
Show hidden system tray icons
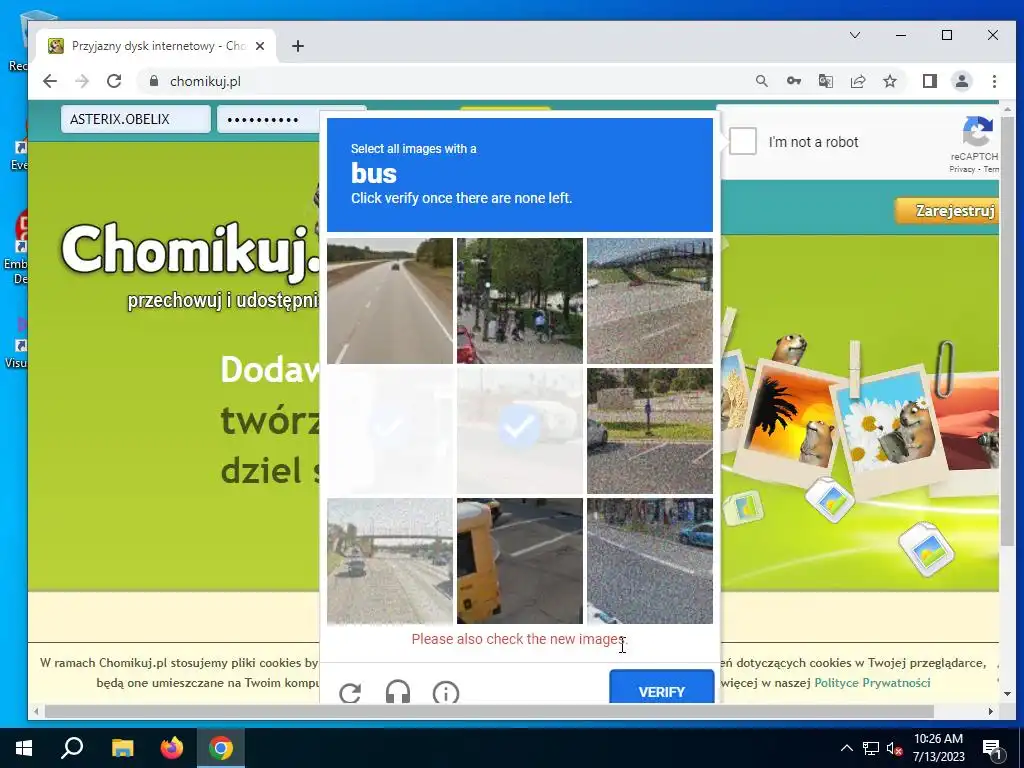(846, 748)
